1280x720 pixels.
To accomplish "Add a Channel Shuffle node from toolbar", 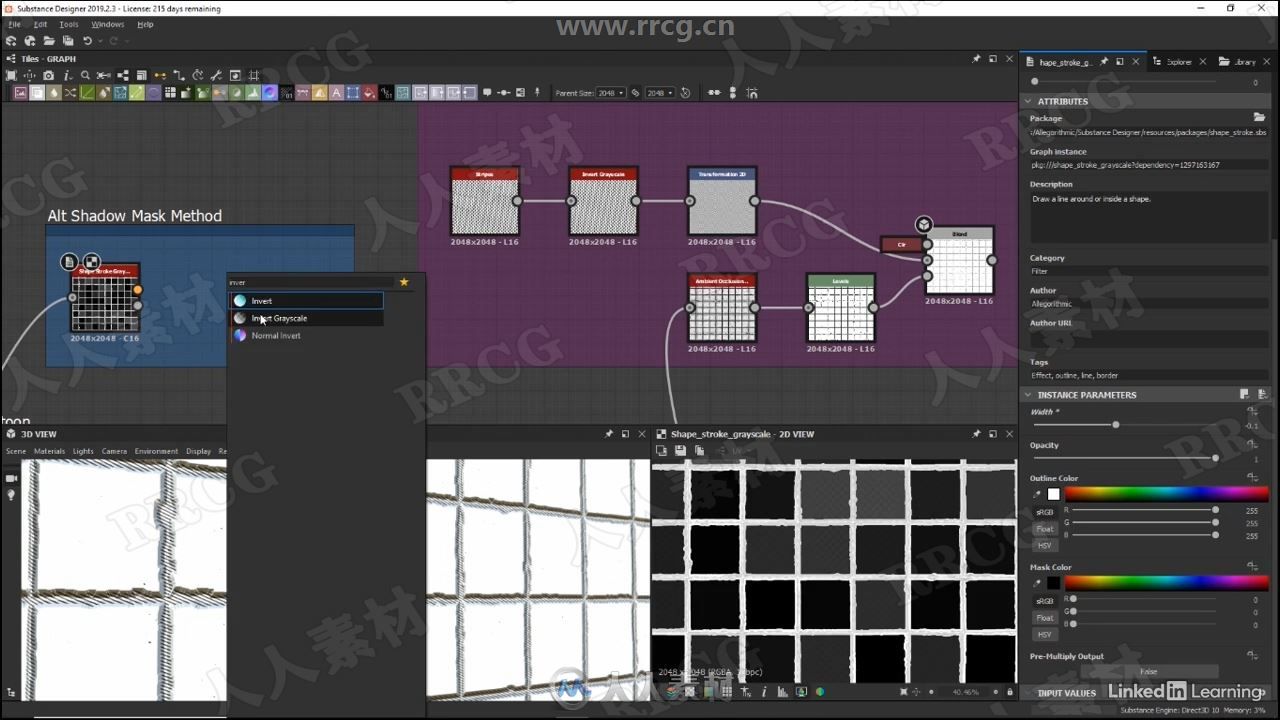I will coord(70,93).
